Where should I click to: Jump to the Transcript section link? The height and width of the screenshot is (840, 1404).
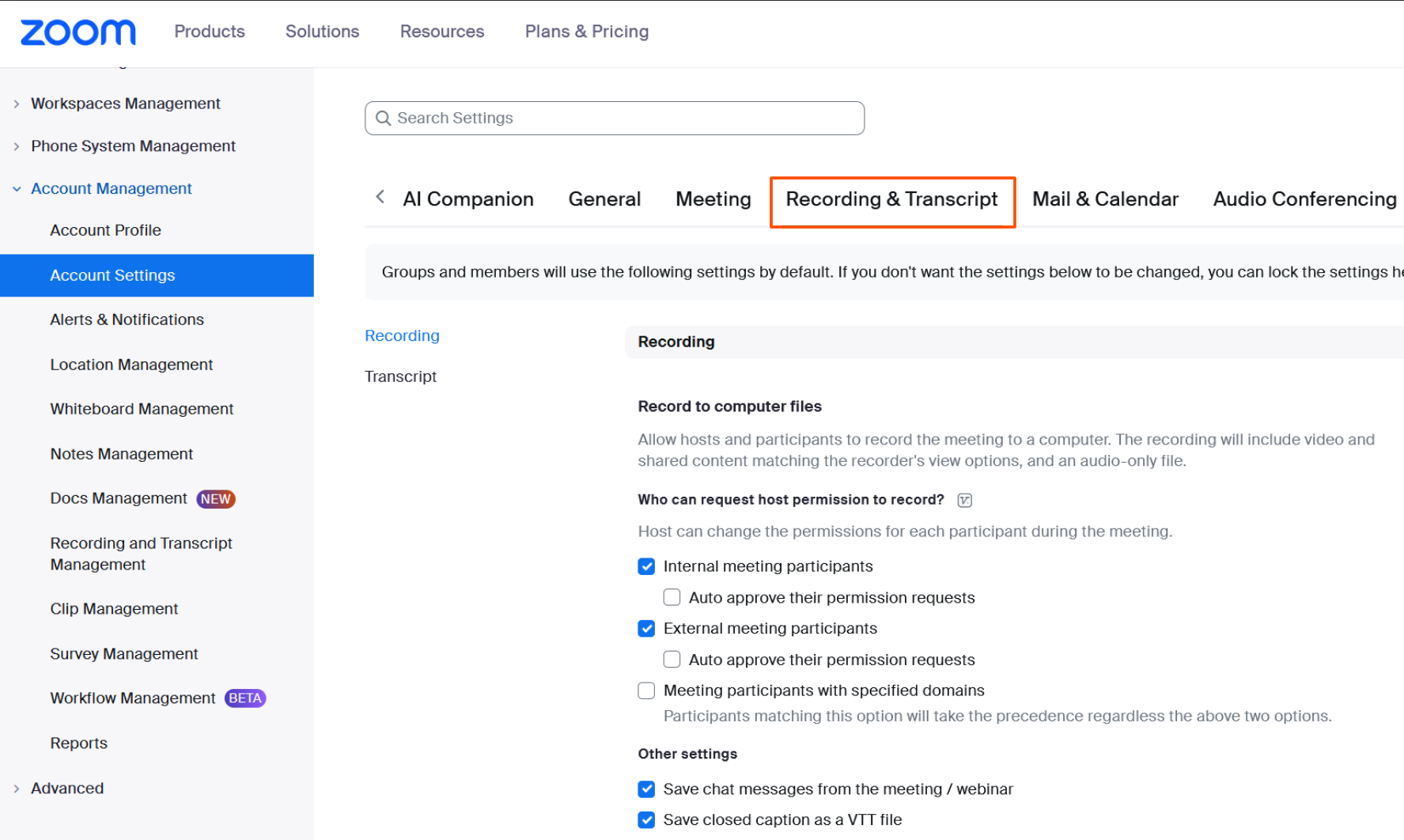(400, 376)
